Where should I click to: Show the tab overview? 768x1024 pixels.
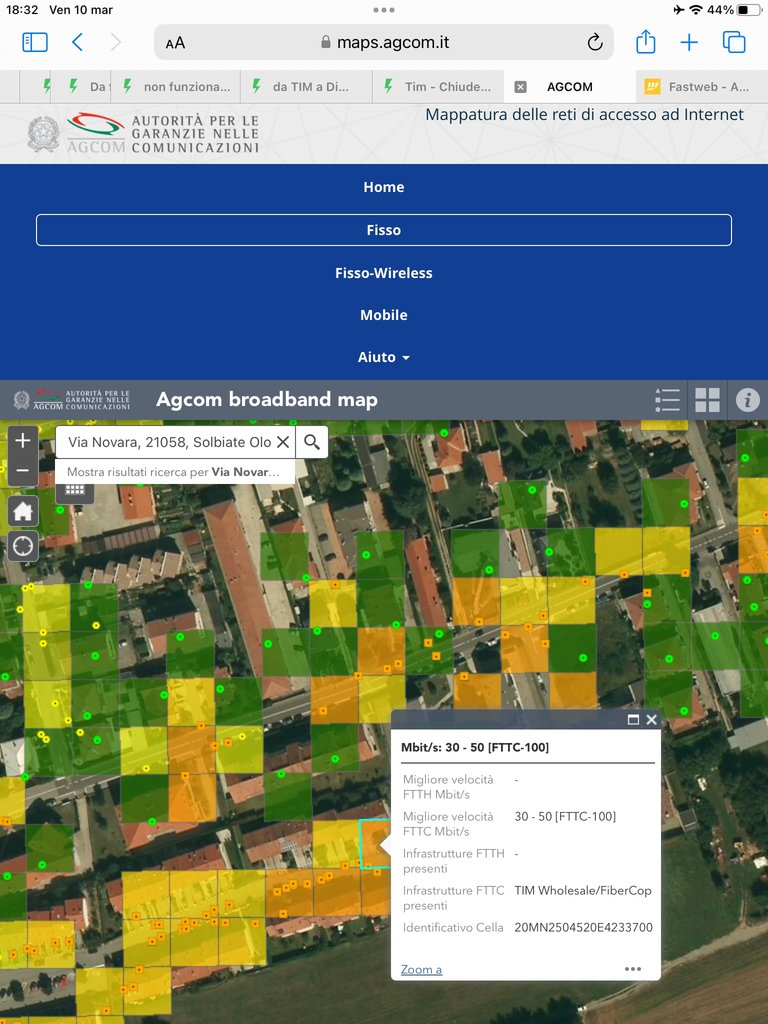point(734,42)
